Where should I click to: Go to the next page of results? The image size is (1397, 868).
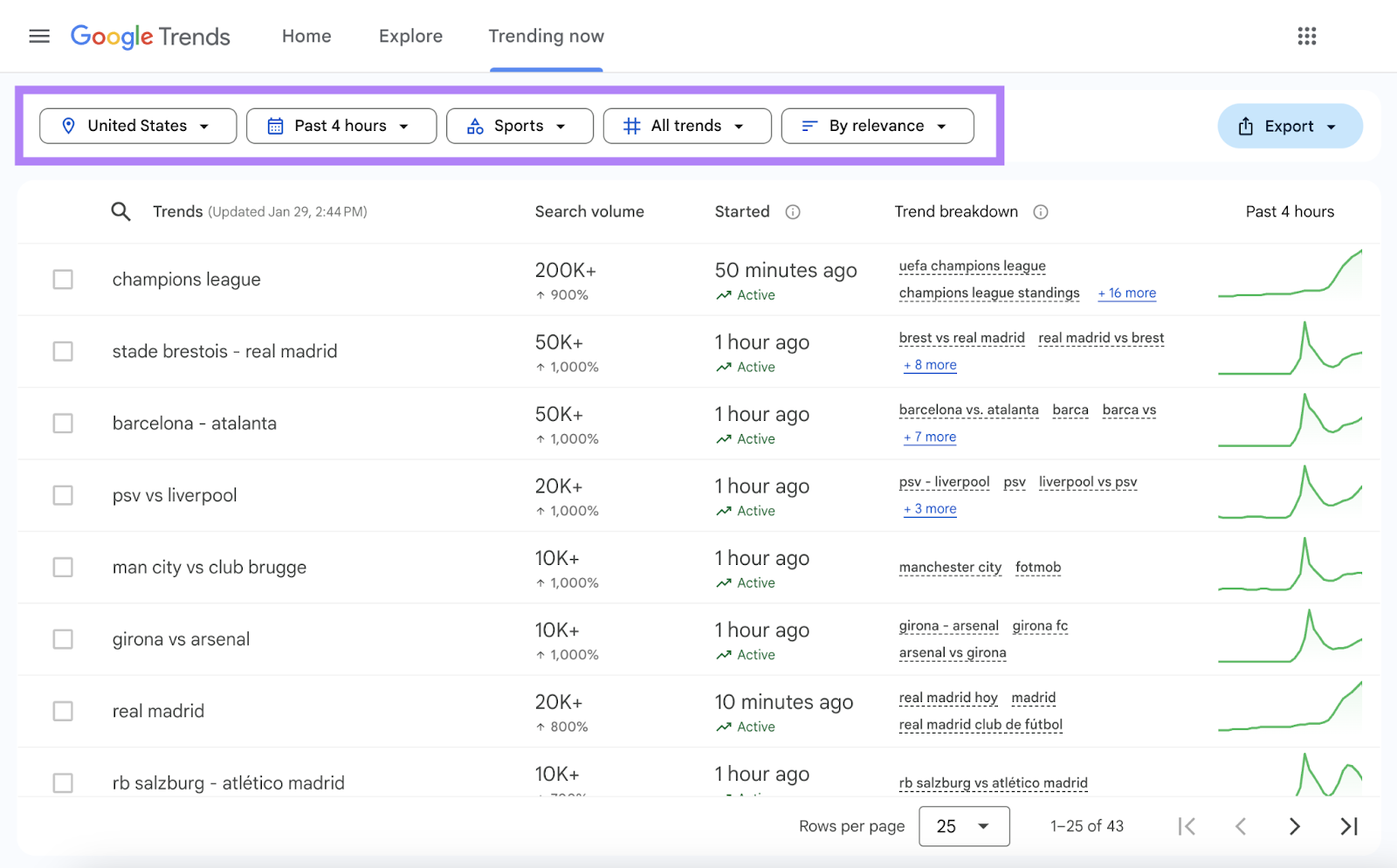(x=1294, y=826)
